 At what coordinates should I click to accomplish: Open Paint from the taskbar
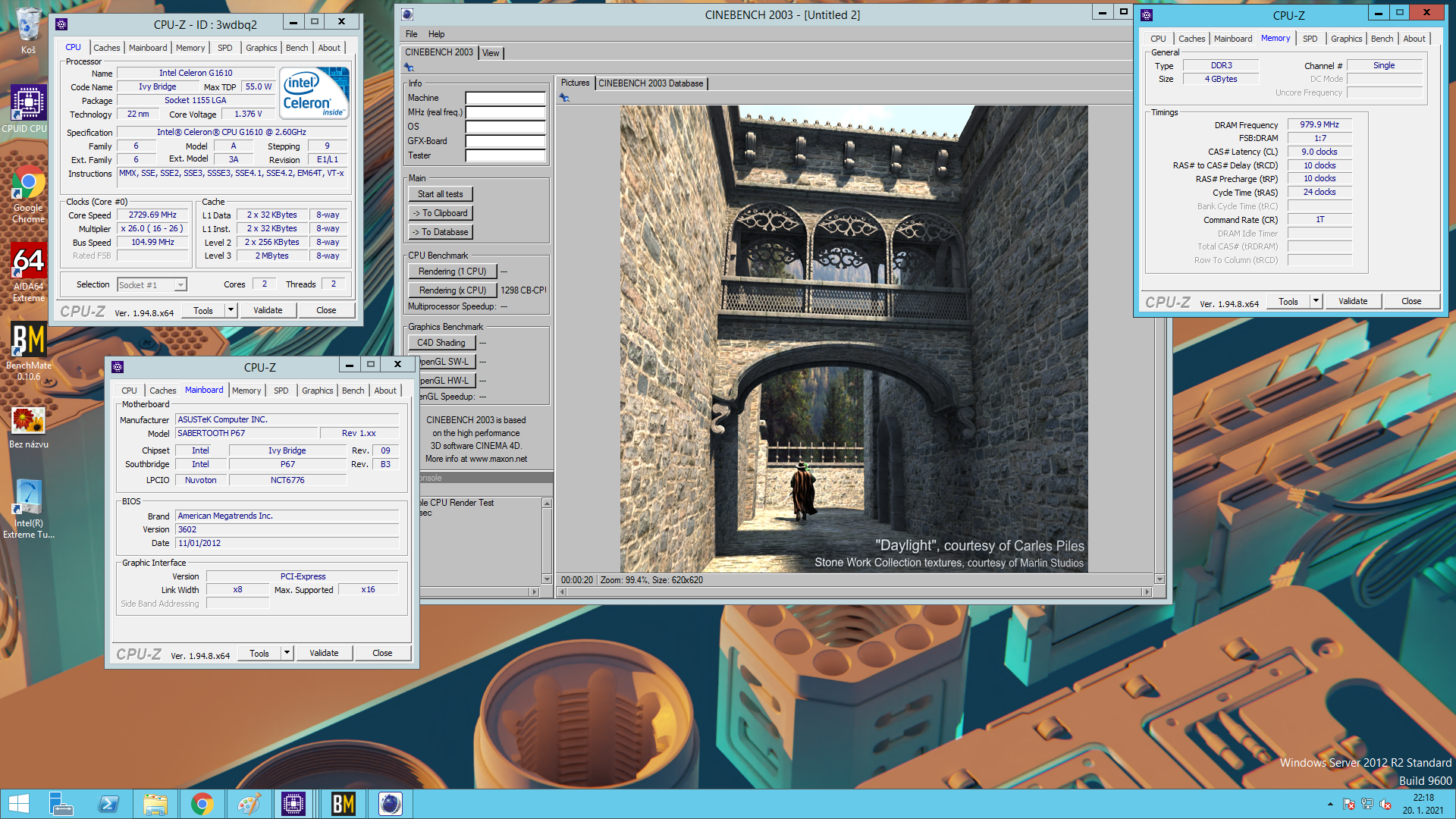pyautogui.click(x=249, y=804)
